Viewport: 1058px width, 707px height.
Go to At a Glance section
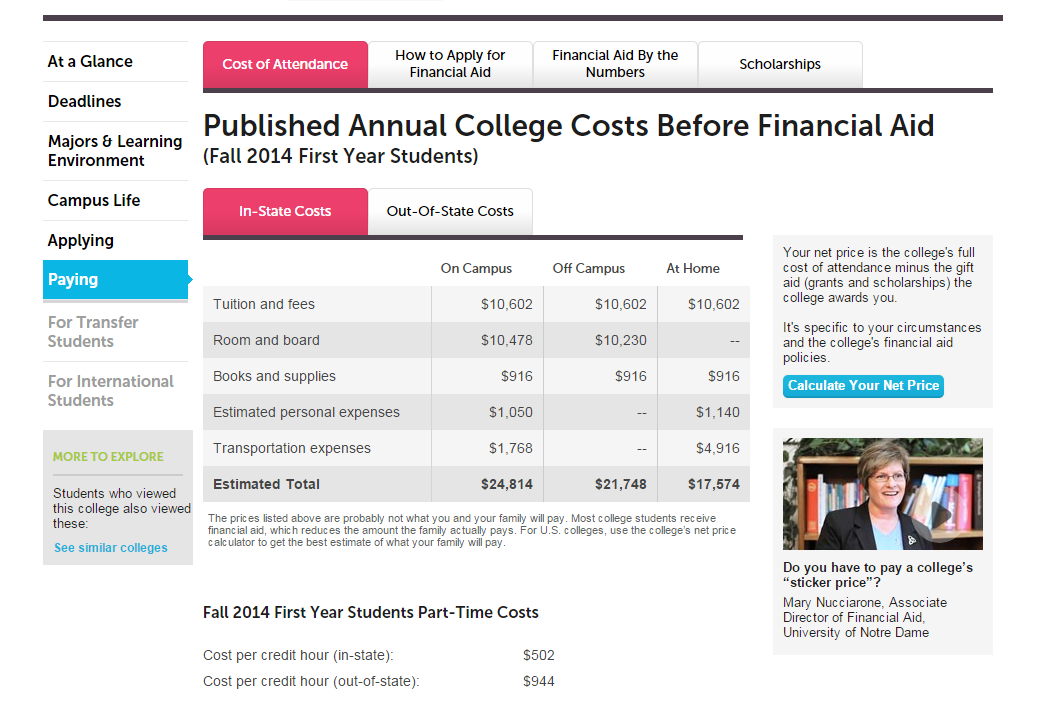tap(90, 61)
